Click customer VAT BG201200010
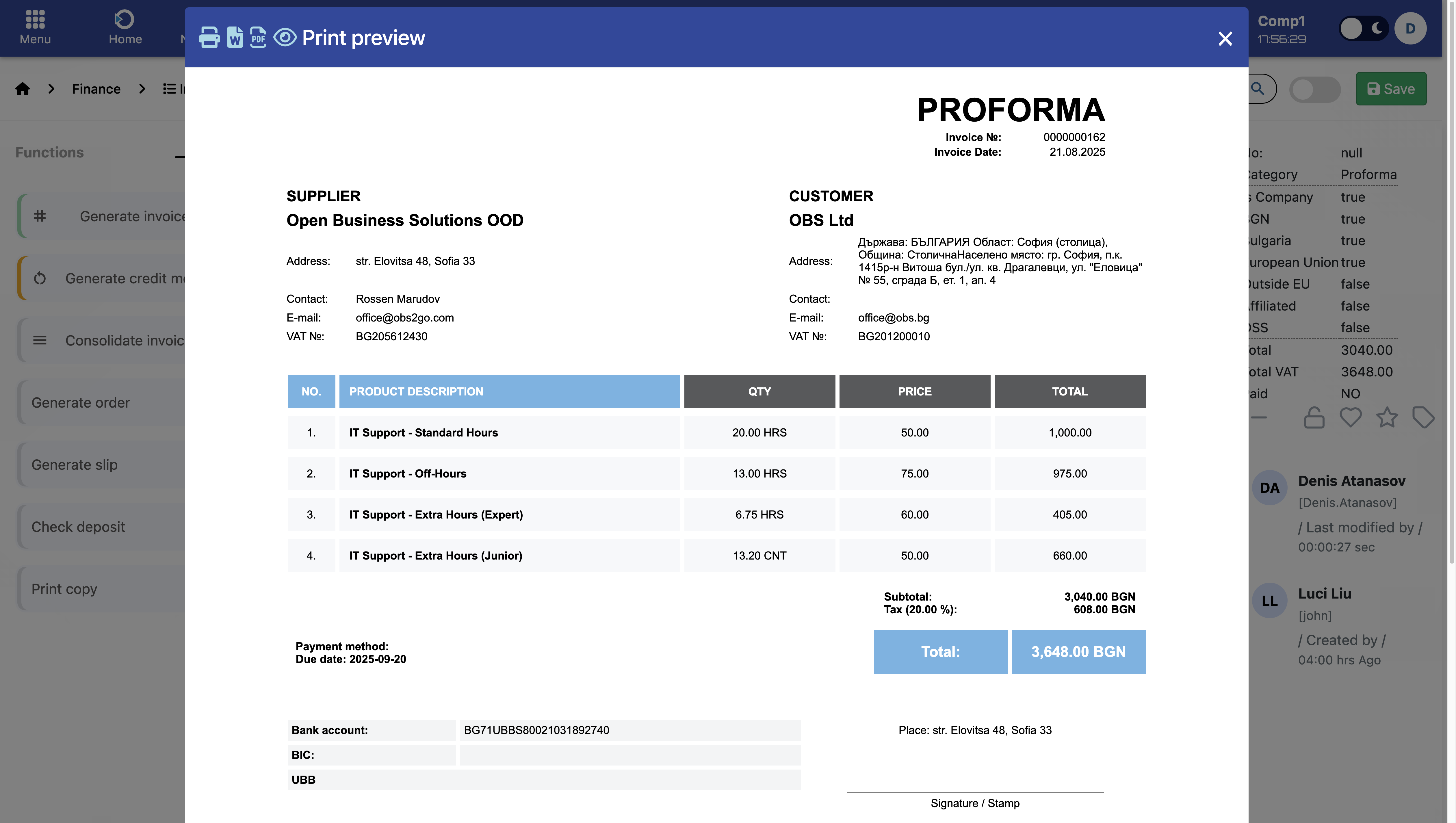The height and width of the screenshot is (823, 1456). 894,336
